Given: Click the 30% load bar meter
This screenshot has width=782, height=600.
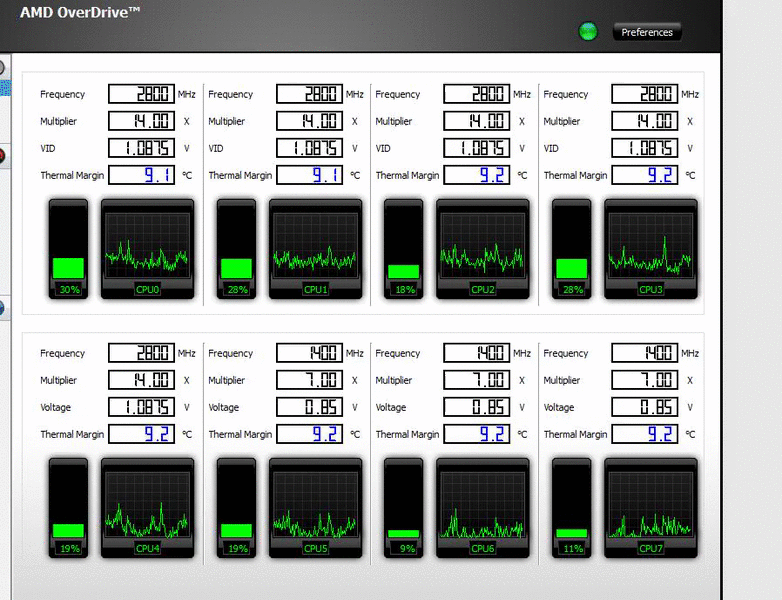Looking at the screenshot, I should [x=68, y=249].
